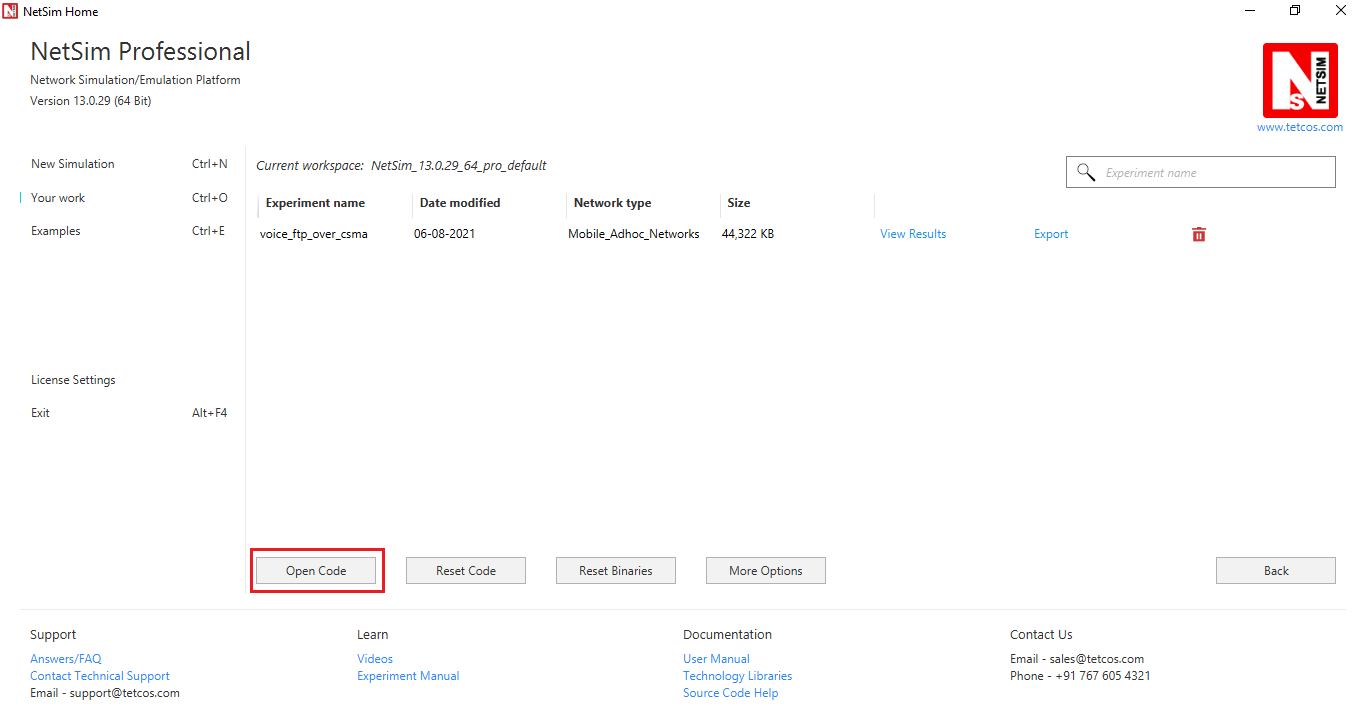Click the Reset Binaries button
The image size is (1366, 728).
[616, 571]
